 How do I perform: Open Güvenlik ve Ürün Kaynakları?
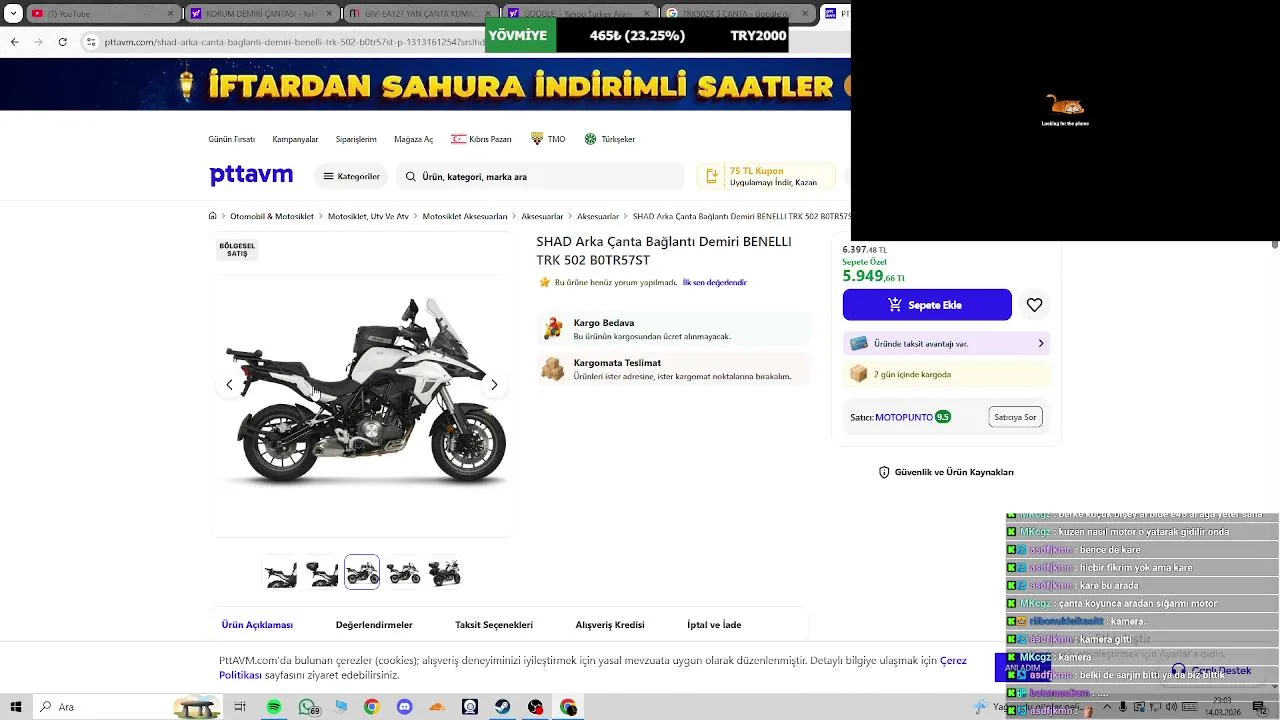tap(946, 472)
